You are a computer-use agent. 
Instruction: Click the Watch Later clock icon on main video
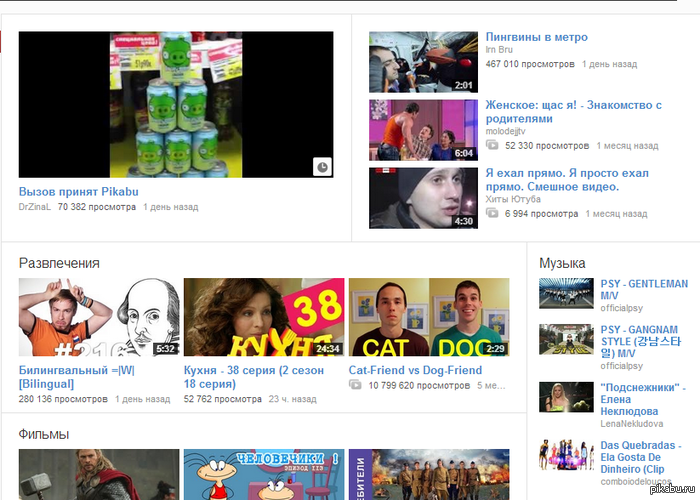[322, 167]
